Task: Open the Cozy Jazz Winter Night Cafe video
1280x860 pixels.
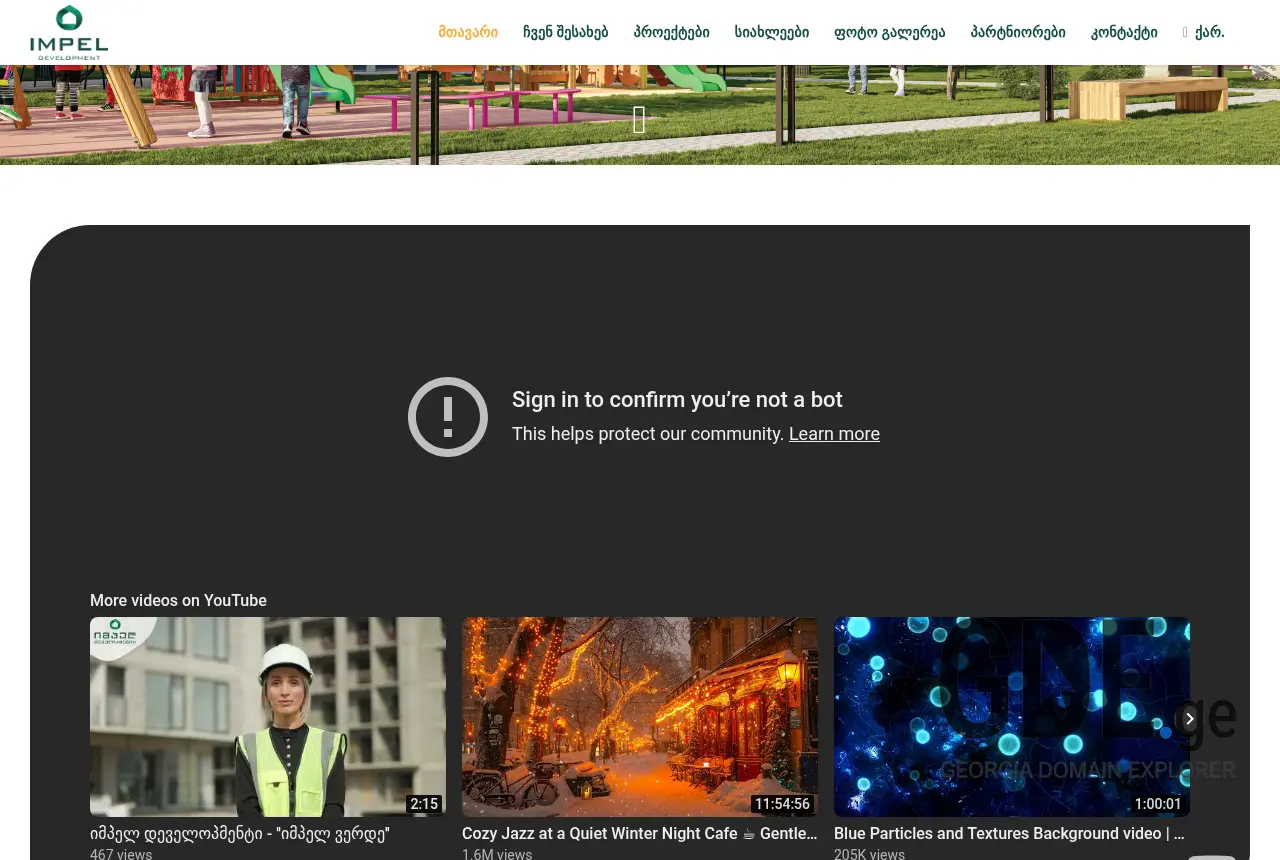Action: [639, 834]
